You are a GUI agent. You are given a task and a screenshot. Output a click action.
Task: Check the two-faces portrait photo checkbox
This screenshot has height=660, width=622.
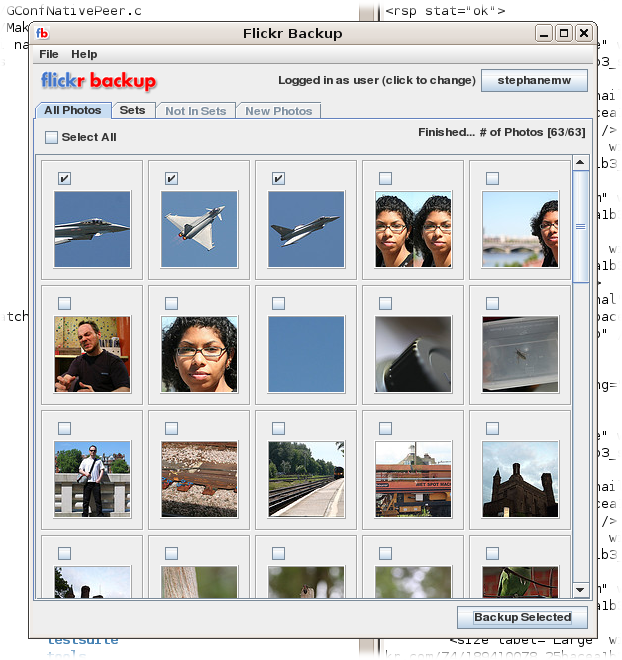point(385,178)
